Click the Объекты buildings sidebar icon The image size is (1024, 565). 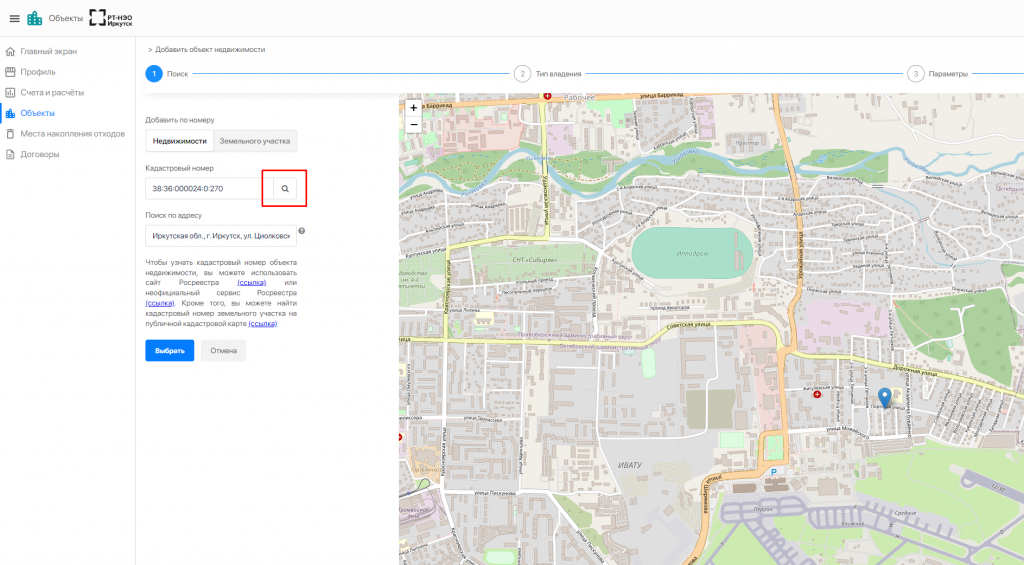(x=10, y=113)
